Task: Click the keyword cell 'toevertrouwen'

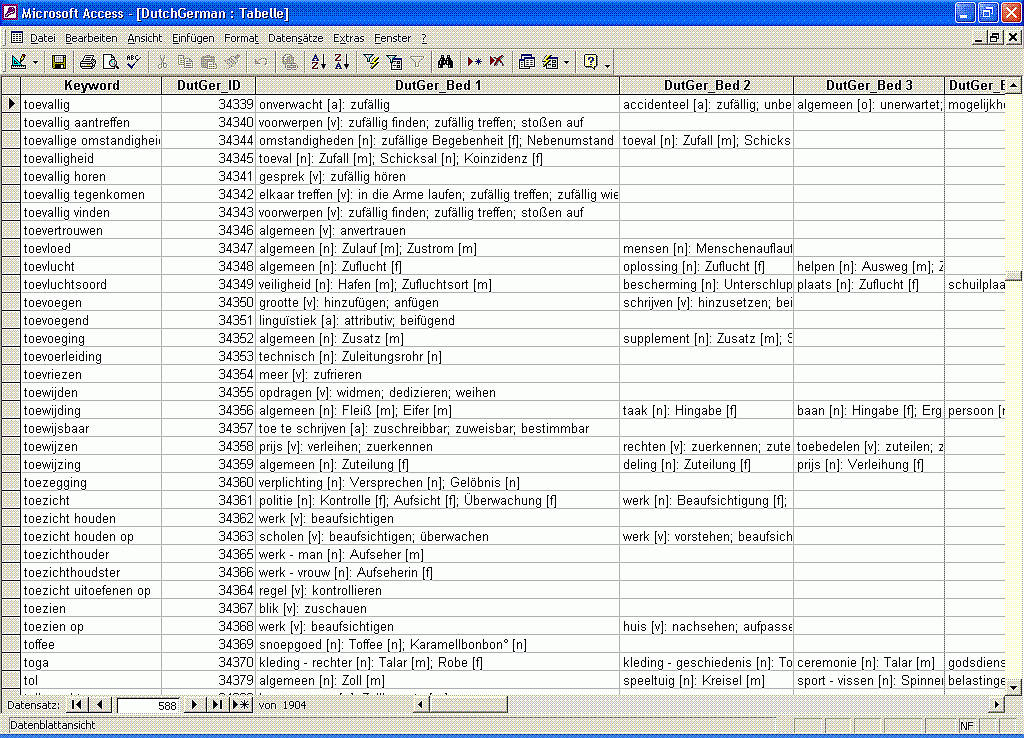Action: (x=91, y=231)
